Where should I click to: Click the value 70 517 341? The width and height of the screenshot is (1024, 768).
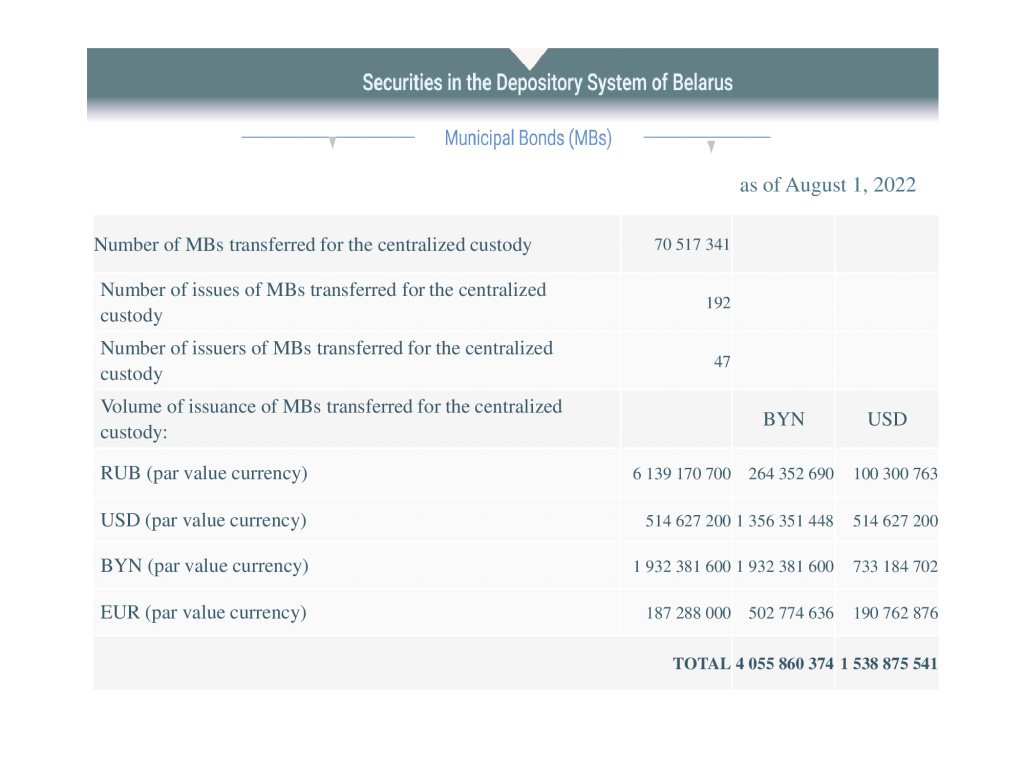[x=692, y=245]
